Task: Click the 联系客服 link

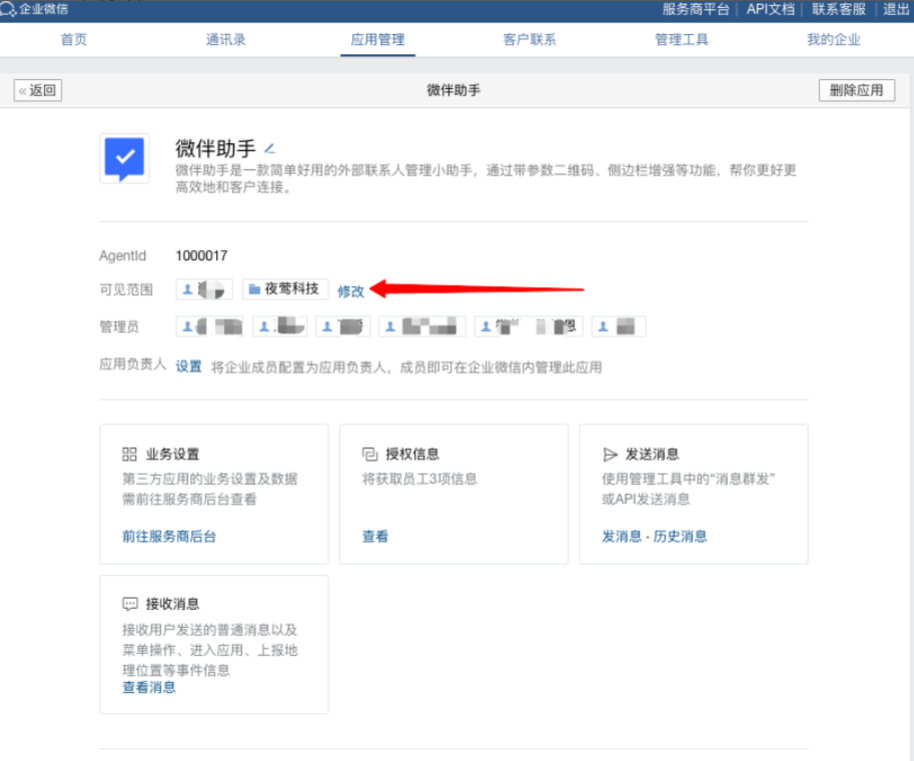Action: 839,9
